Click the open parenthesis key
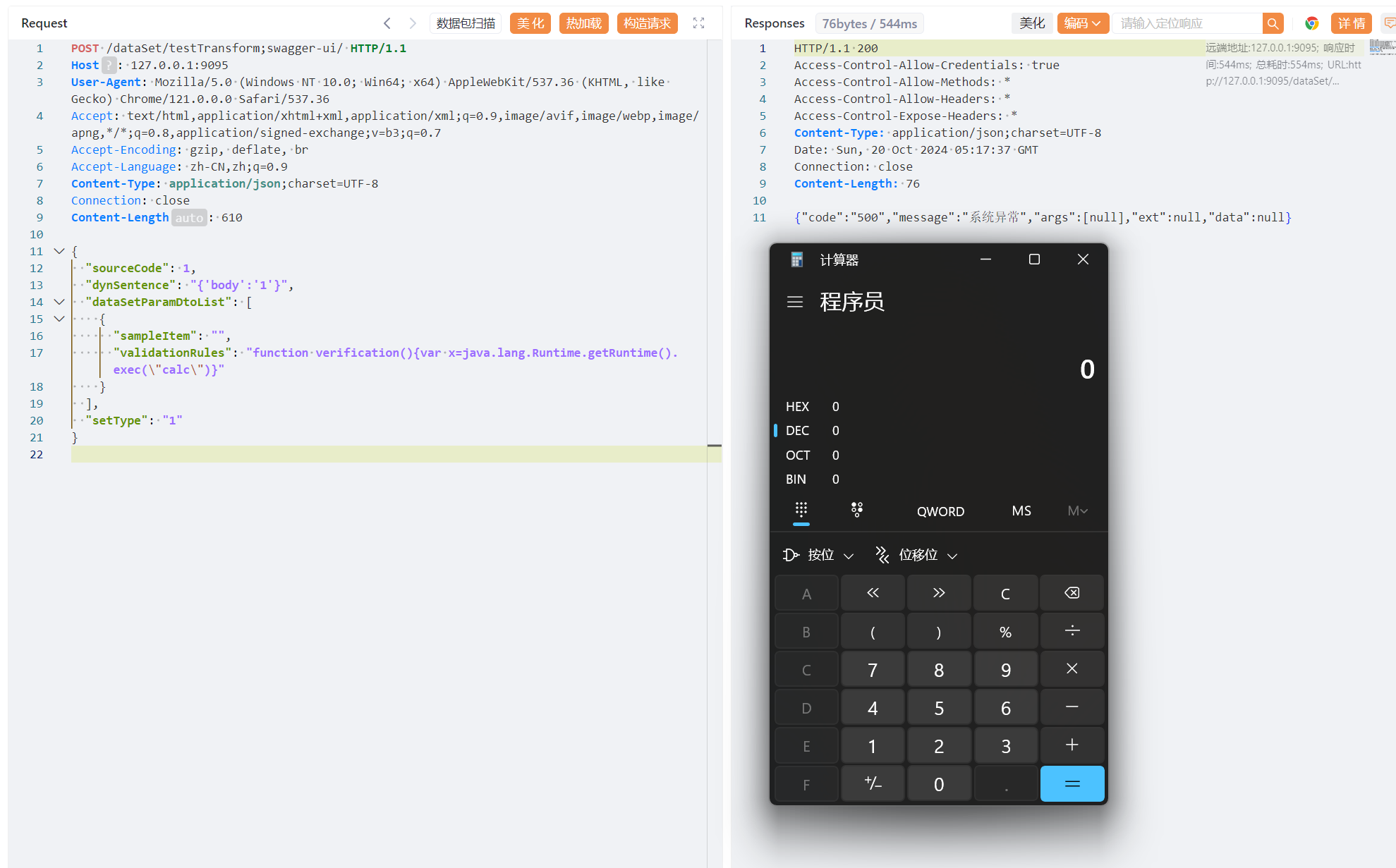The image size is (1396, 868). [x=873, y=631]
